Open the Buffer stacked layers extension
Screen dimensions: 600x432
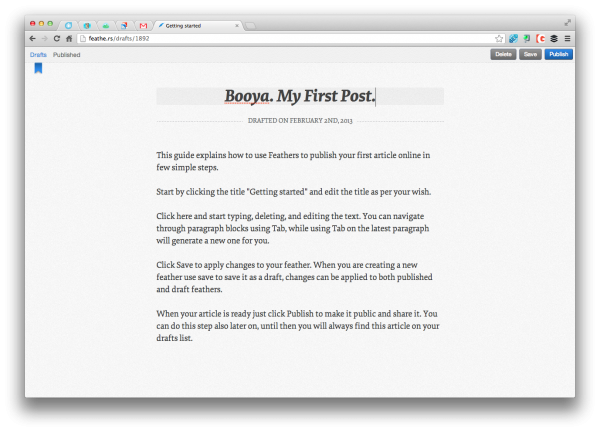[554, 38]
